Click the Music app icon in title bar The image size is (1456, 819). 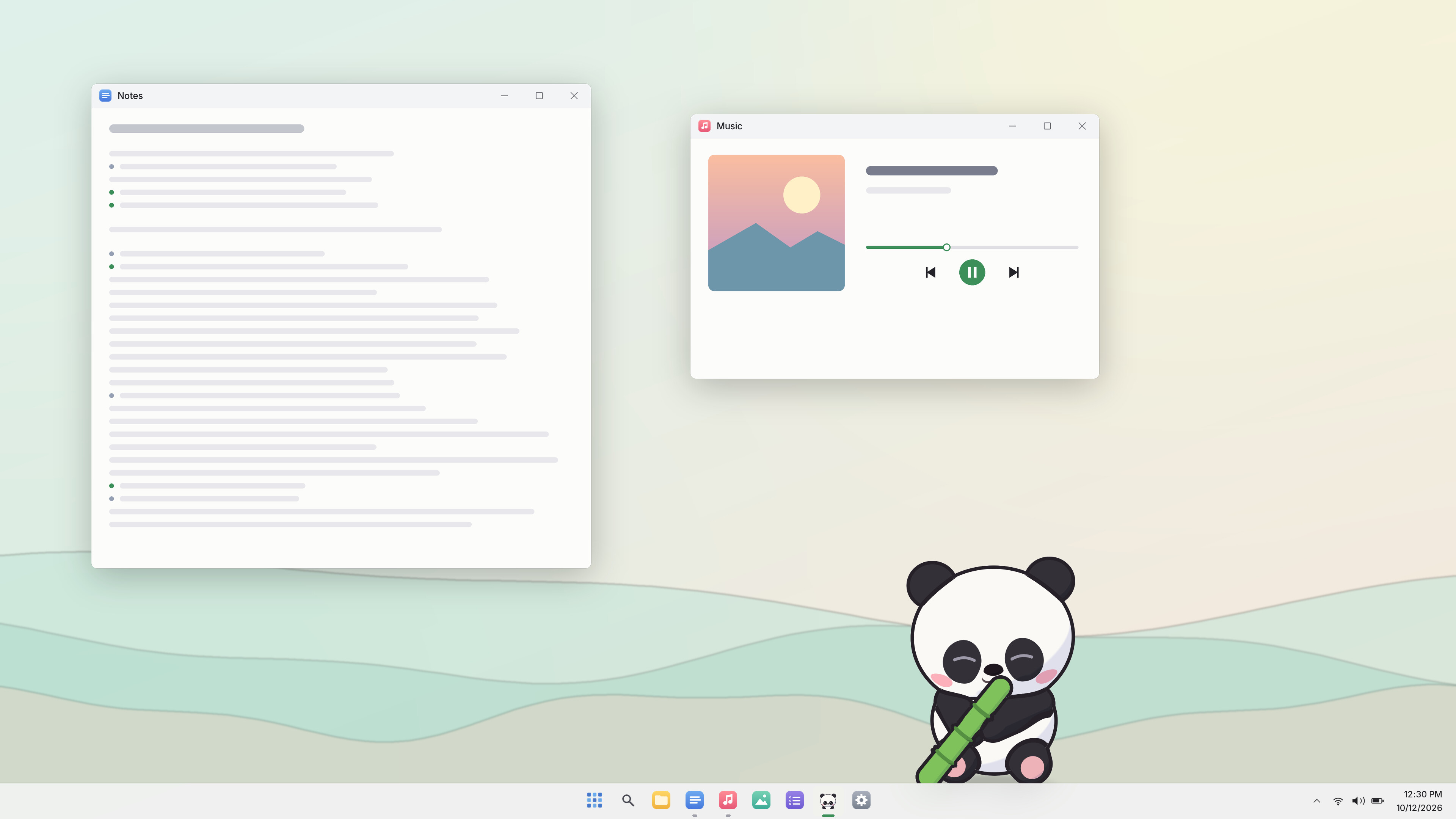[x=704, y=126]
